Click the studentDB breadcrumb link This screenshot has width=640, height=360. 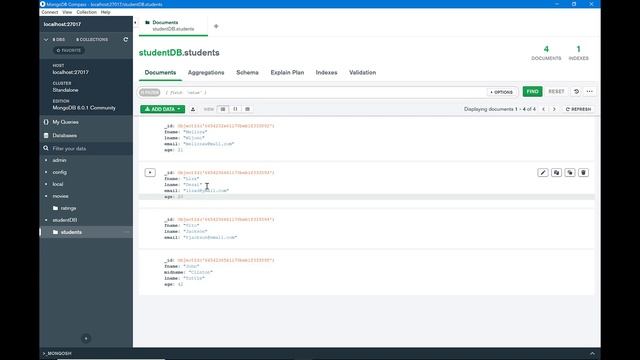pos(160,53)
